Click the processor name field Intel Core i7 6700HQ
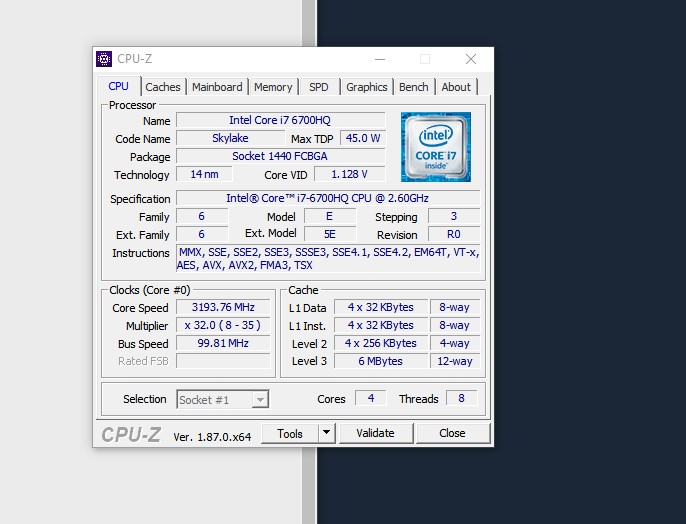 280,120
